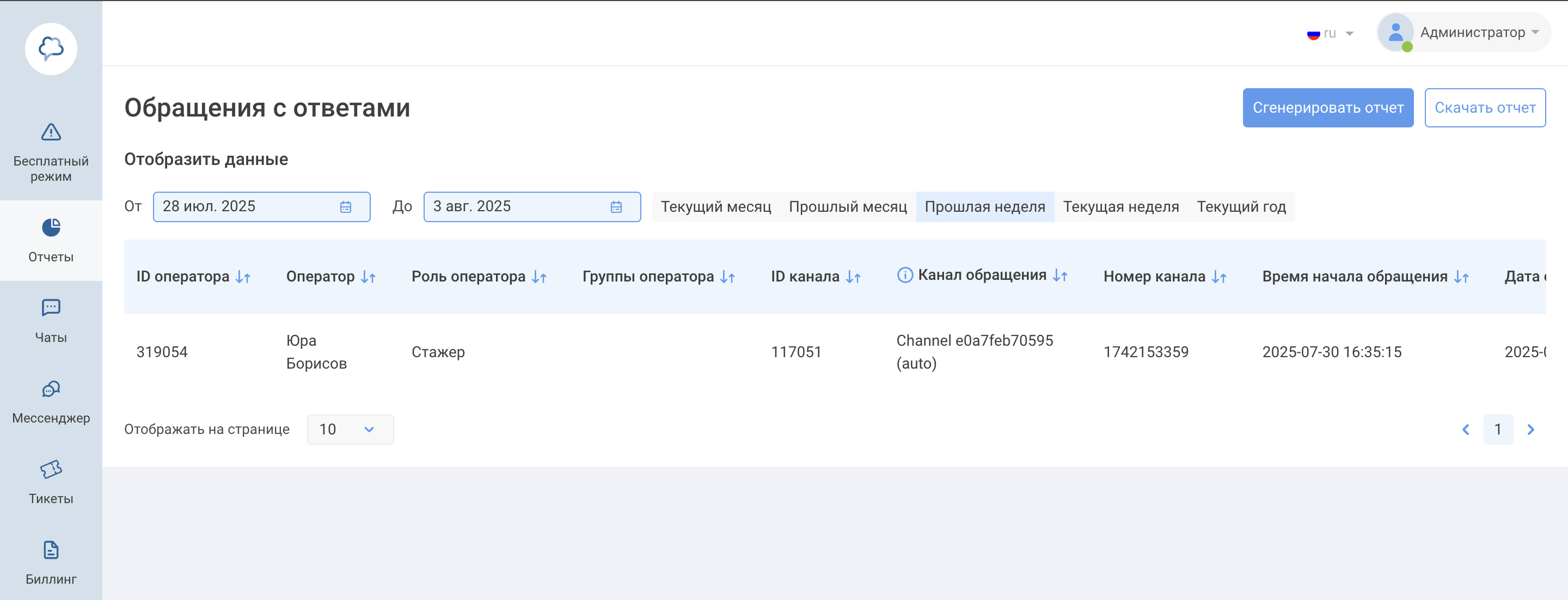
Task: Click Сгенерировать отчет button
Action: click(x=1328, y=108)
